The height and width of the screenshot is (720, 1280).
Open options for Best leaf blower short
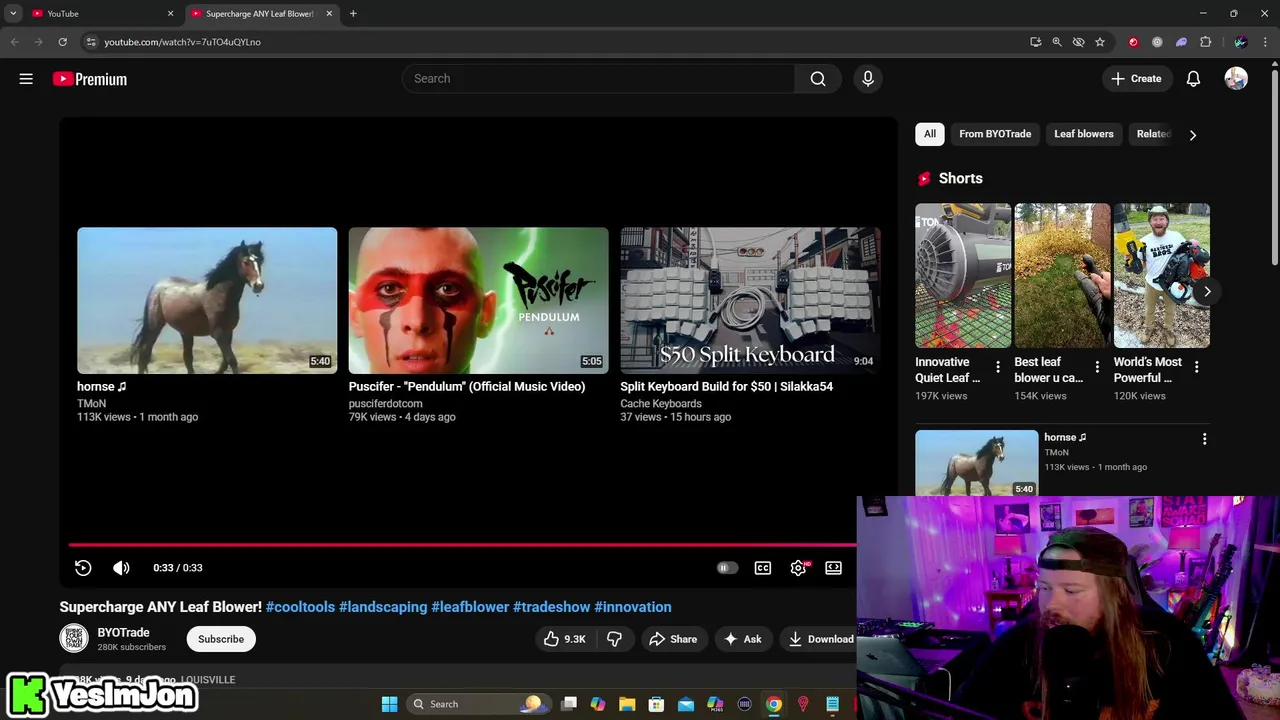pyautogui.click(x=1097, y=368)
